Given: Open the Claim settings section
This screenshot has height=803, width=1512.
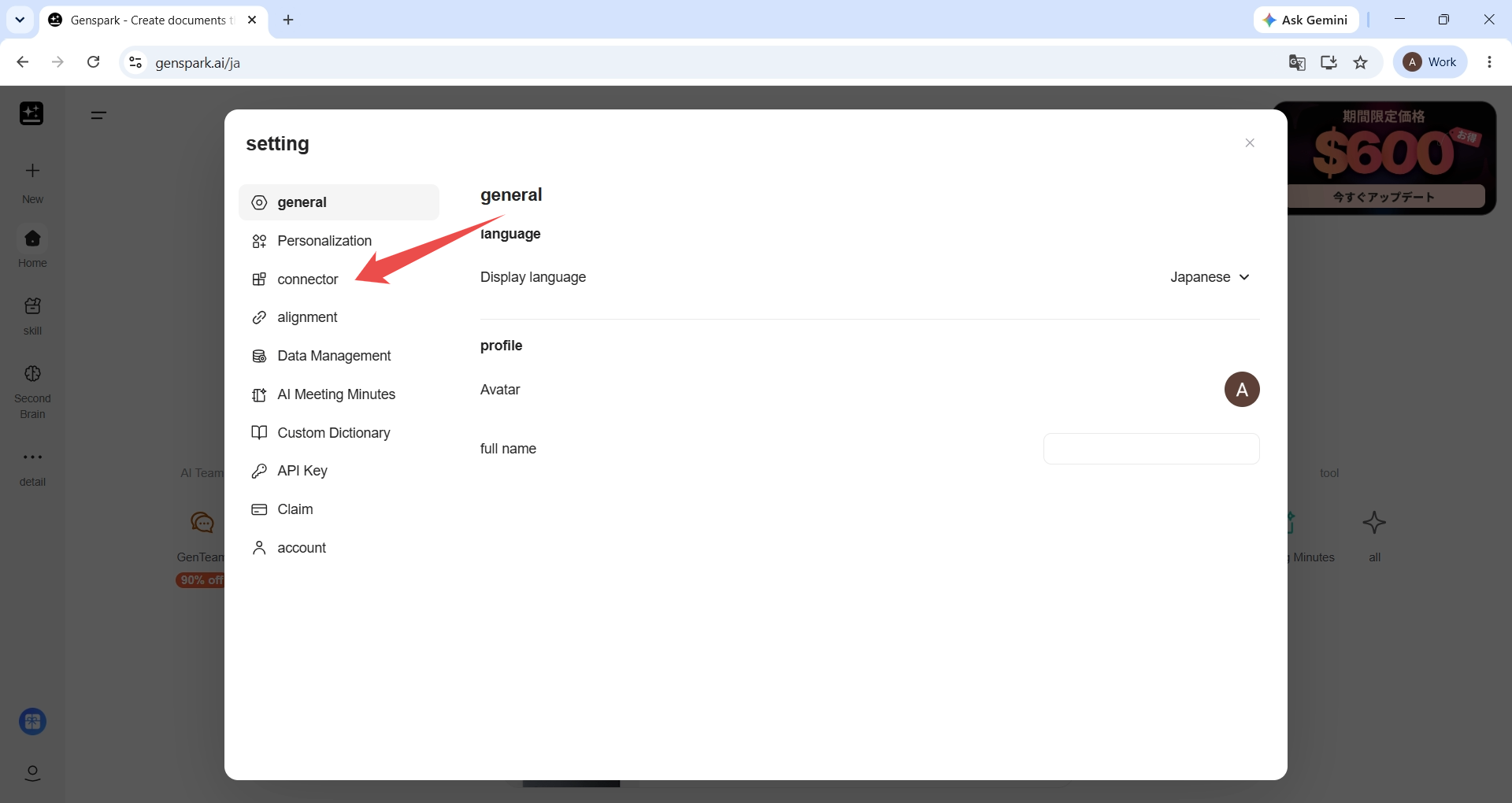Looking at the screenshot, I should click(x=339, y=509).
